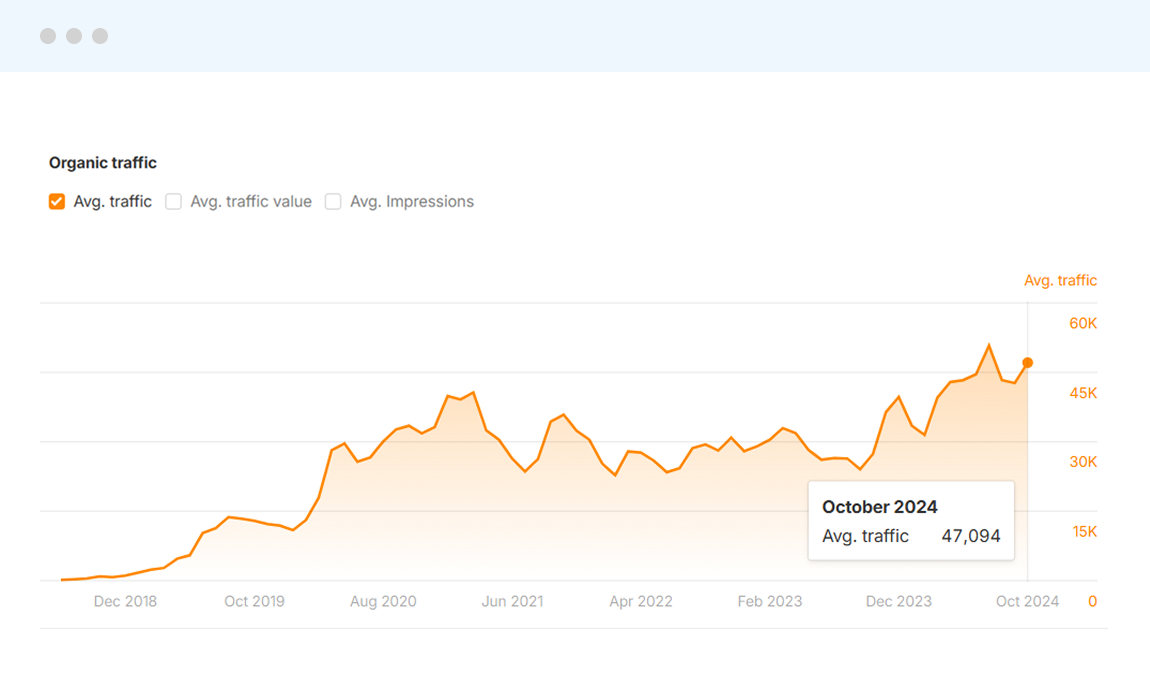Select the Dec 2018 axis label
This screenshot has width=1150, height=692.
[125, 601]
